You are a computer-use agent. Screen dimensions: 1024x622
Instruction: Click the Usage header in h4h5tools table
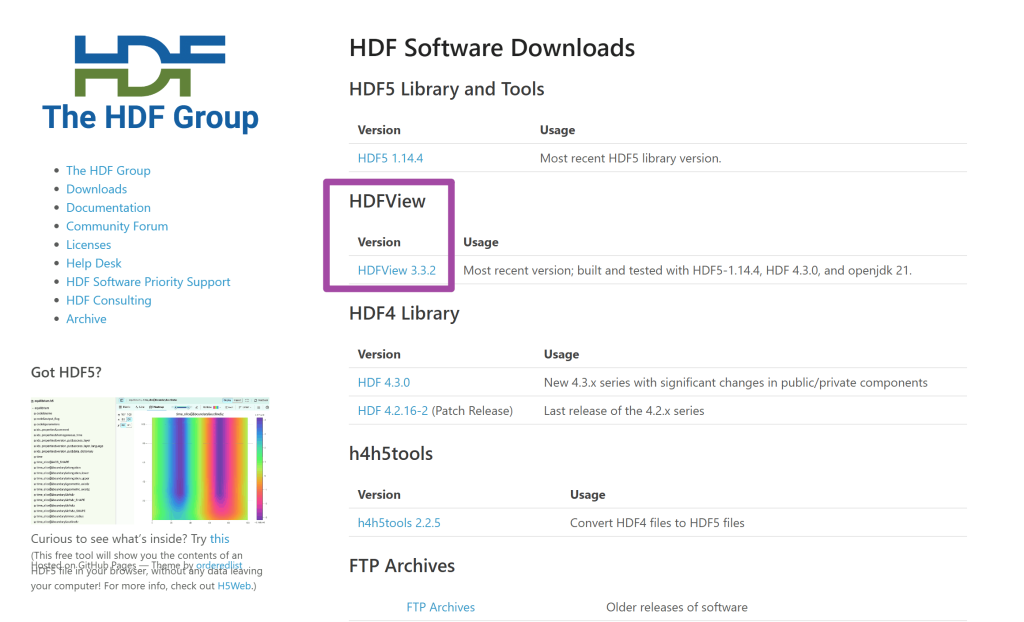coord(588,495)
